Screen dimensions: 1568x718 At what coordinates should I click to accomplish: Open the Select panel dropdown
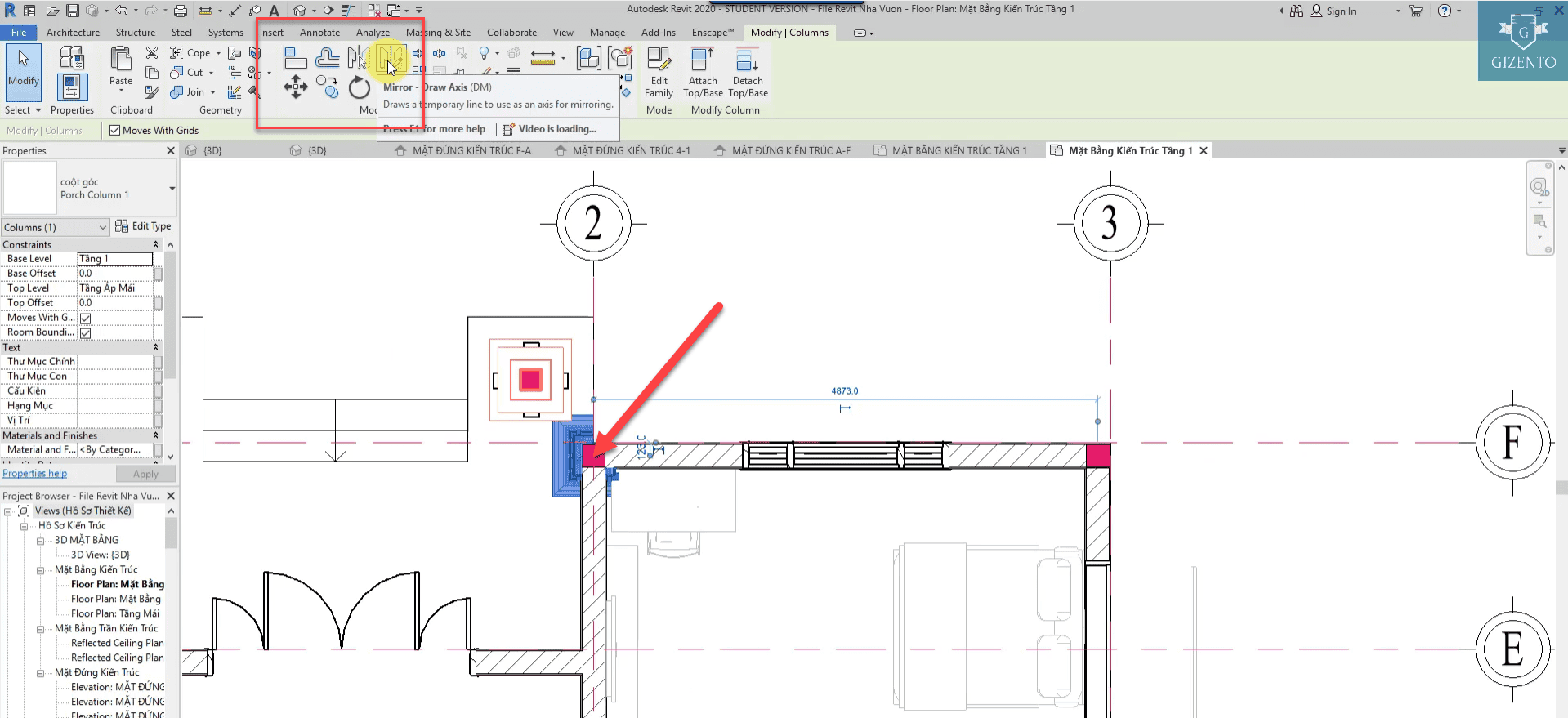tap(23, 110)
